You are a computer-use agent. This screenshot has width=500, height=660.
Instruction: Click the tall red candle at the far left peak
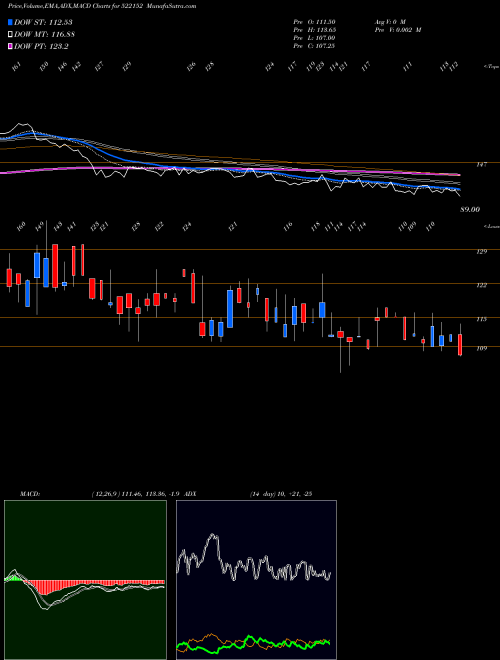[x=55, y=266]
